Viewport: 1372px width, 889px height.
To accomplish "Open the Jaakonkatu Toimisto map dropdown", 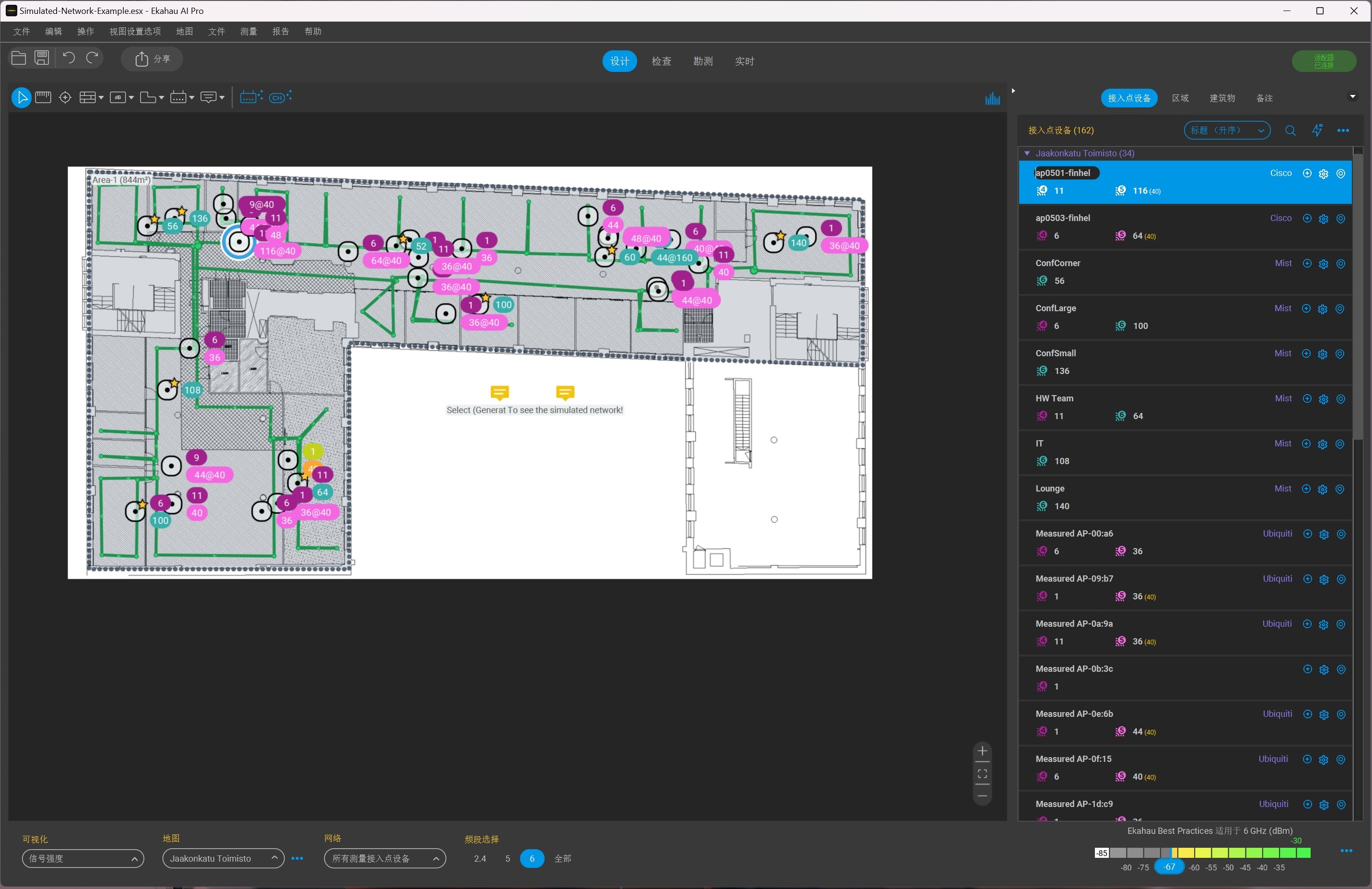I will pos(224,858).
